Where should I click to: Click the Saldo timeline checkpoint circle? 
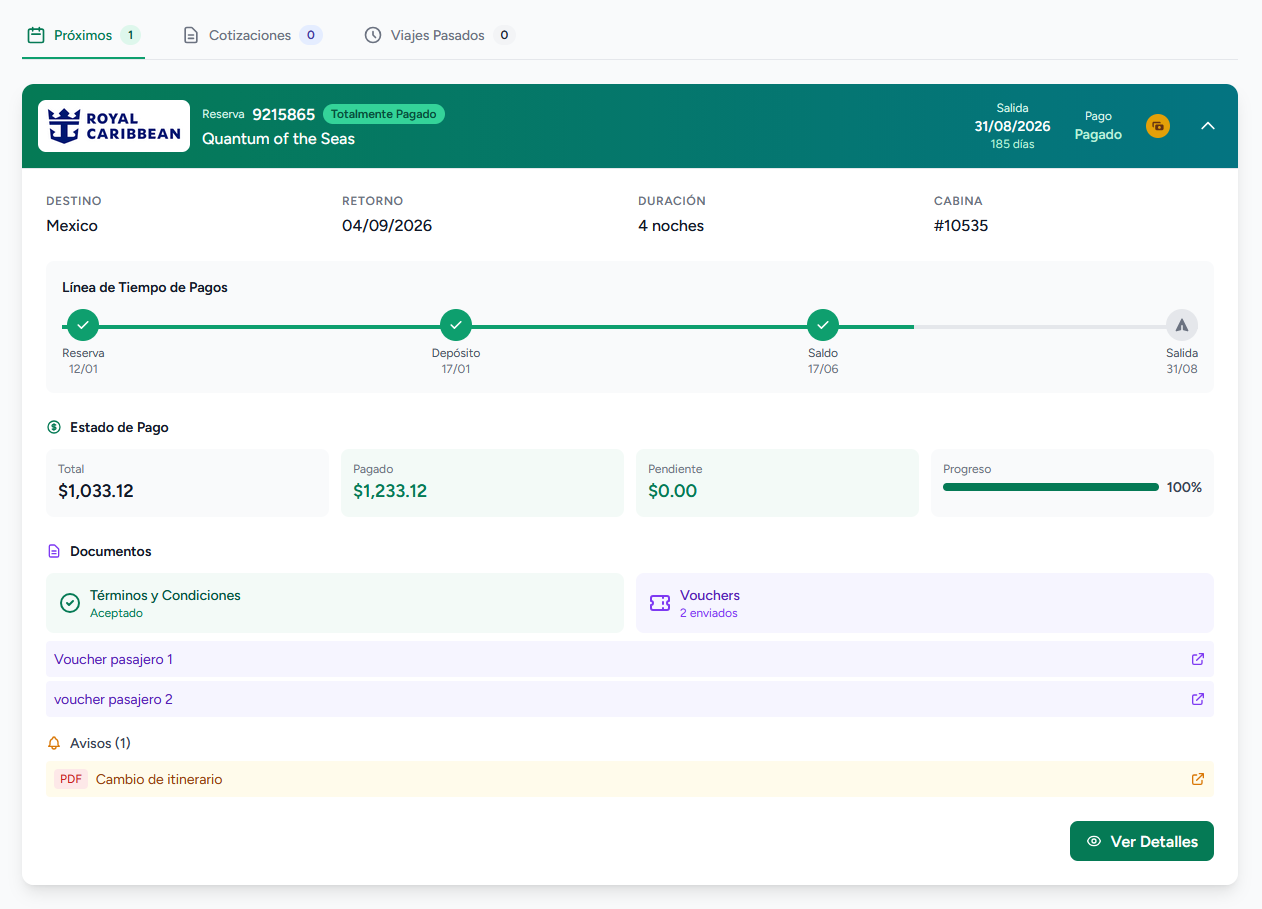822,325
